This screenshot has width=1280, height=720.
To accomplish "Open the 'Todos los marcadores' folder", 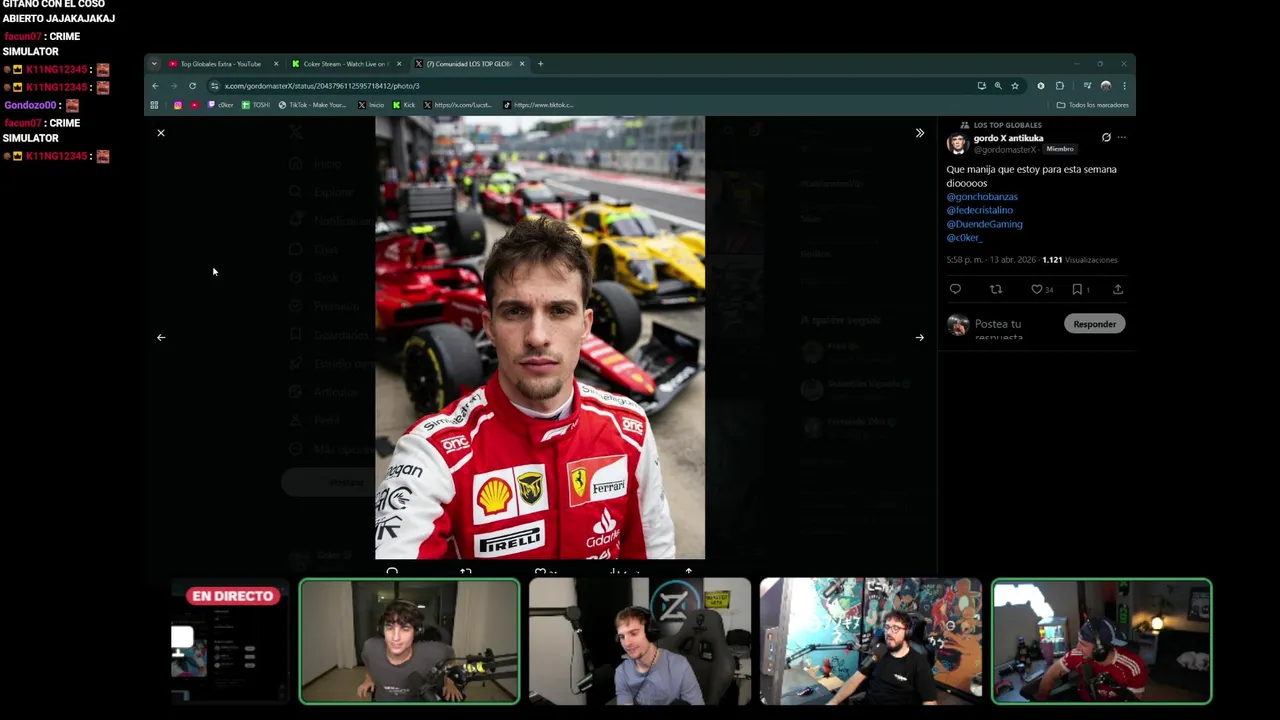I will click(1093, 105).
